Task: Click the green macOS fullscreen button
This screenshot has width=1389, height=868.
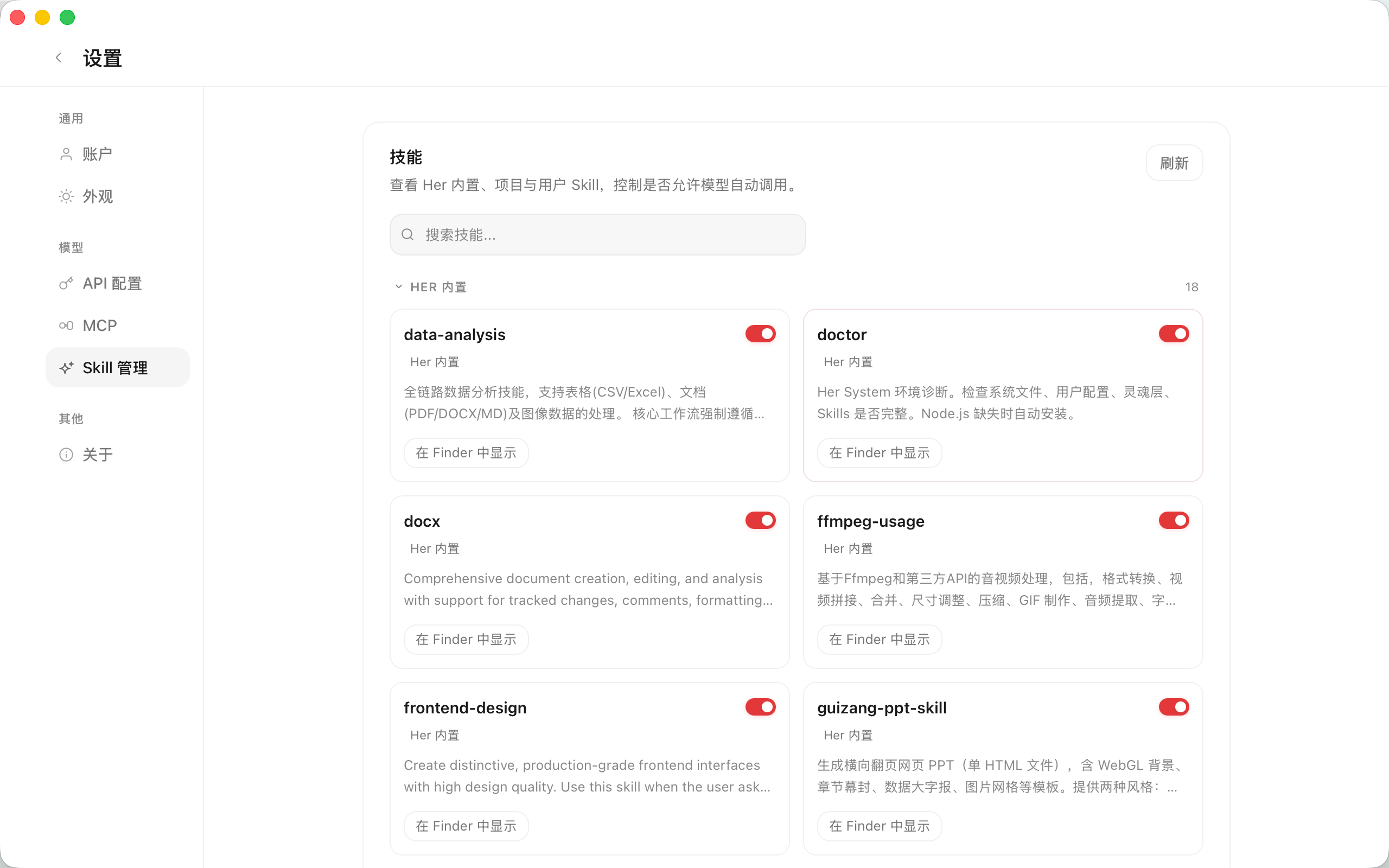Action: [x=67, y=17]
